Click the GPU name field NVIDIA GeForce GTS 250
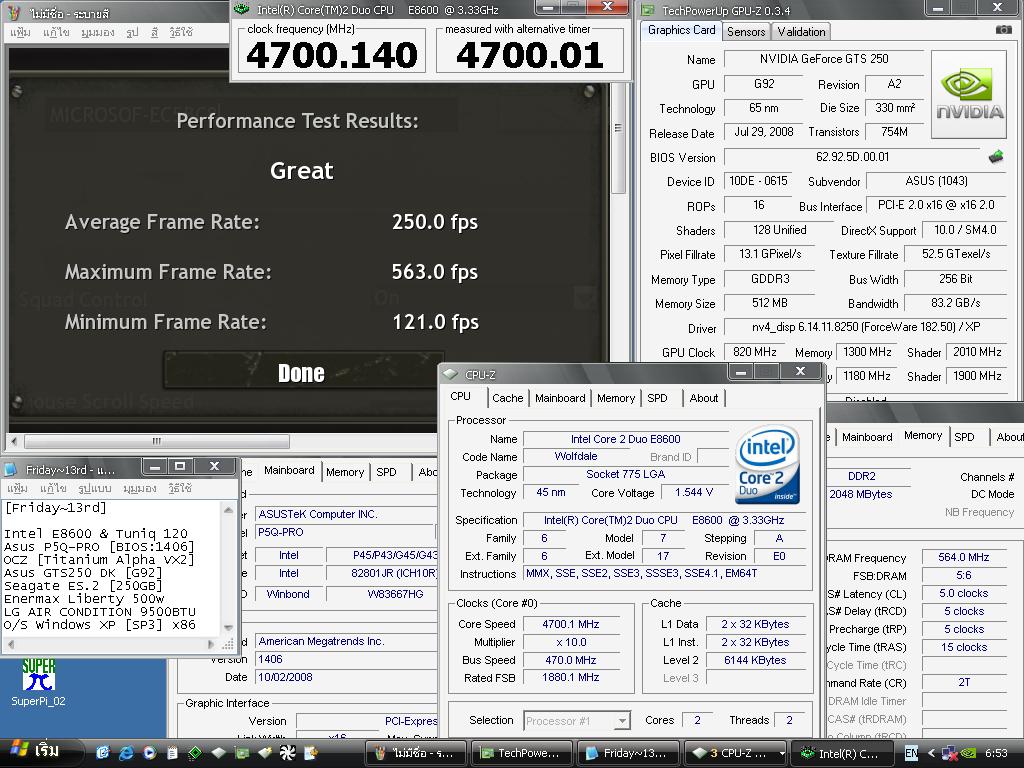This screenshot has height=768, width=1024. tap(824, 59)
